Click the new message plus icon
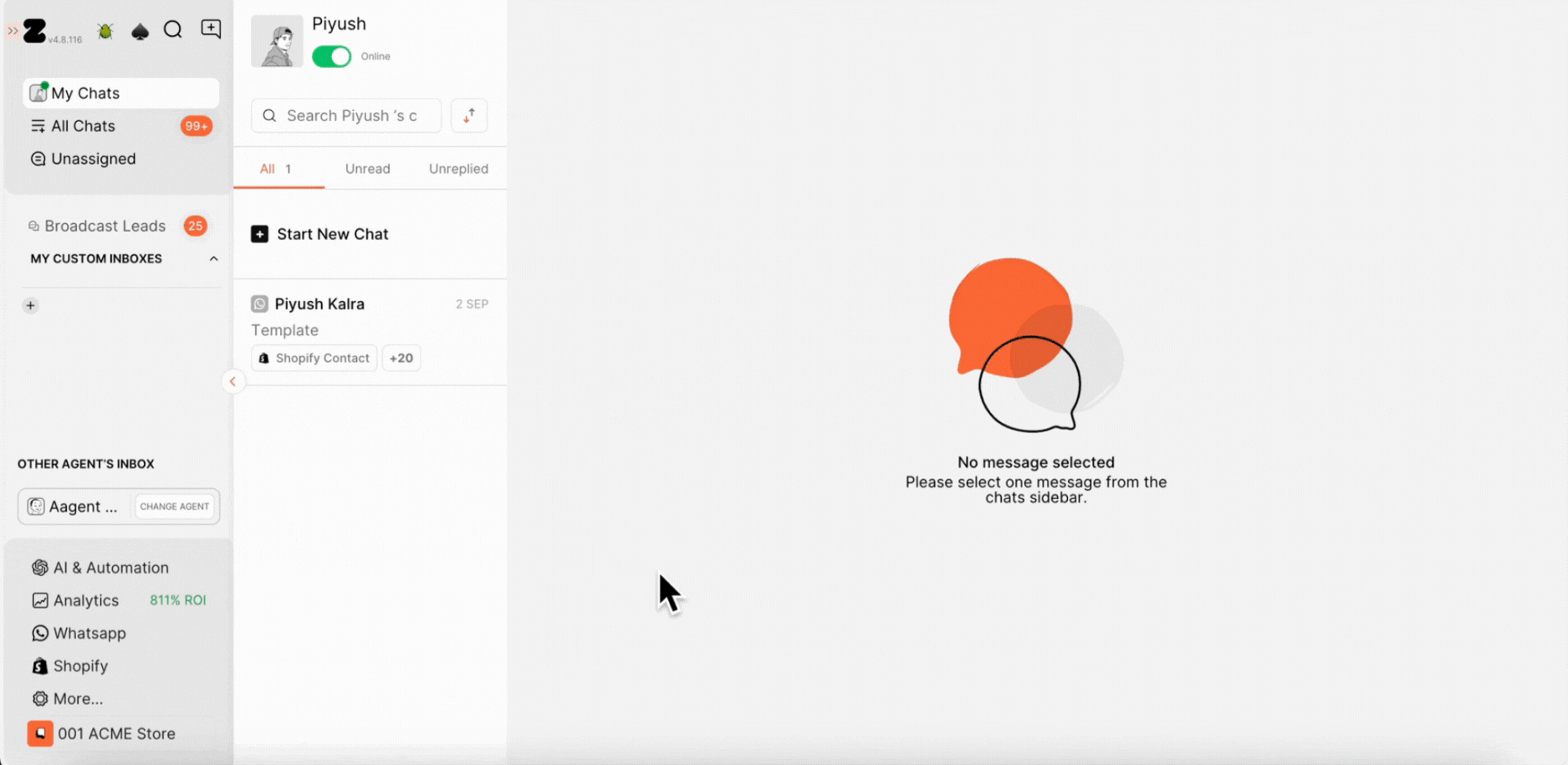 [x=211, y=29]
